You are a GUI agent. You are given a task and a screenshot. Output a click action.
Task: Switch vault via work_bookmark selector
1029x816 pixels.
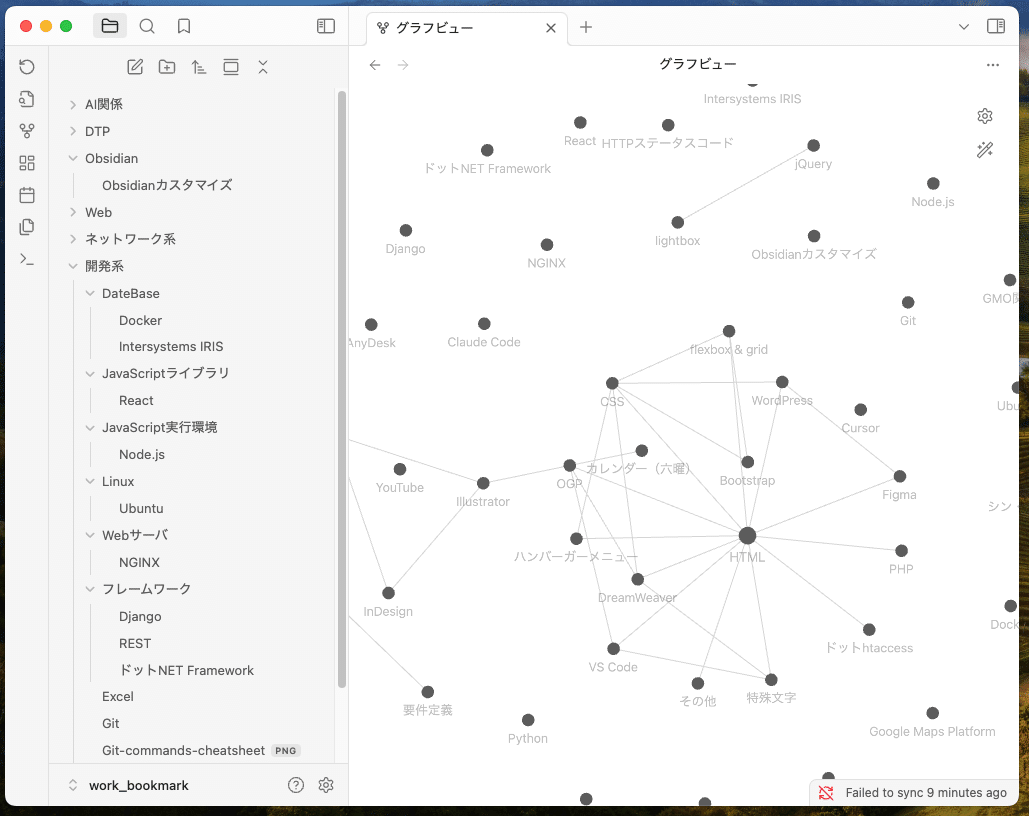(x=129, y=785)
